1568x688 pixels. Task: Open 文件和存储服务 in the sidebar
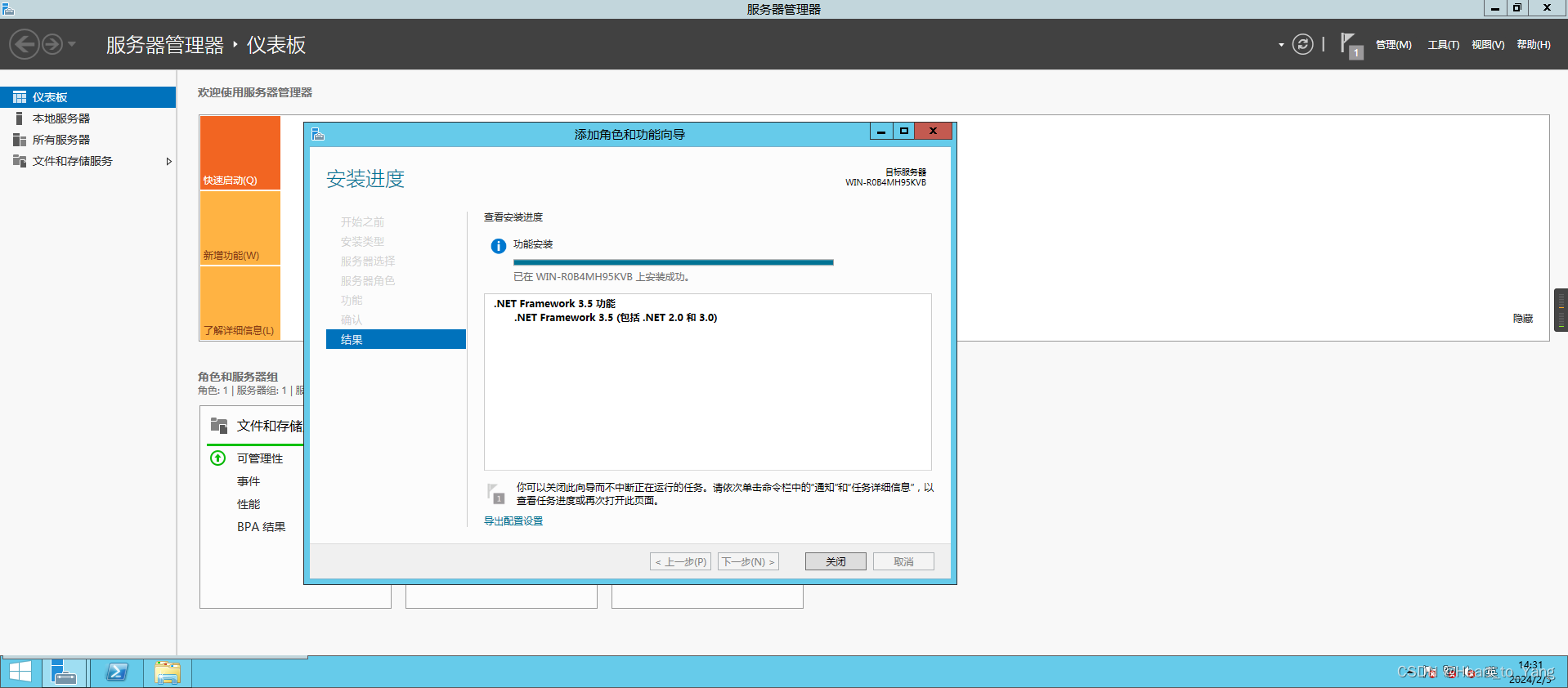coord(88,161)
